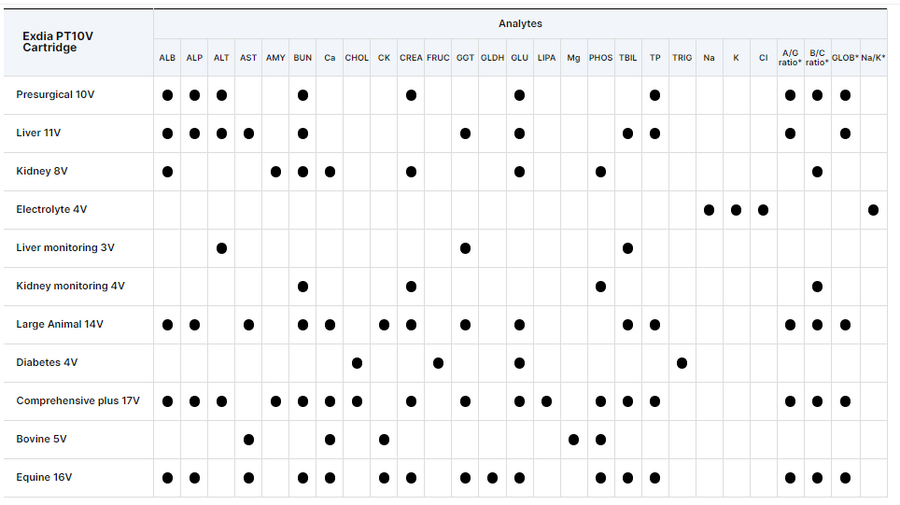Select the Presurgical 10V row label

[x=55, y=95]
